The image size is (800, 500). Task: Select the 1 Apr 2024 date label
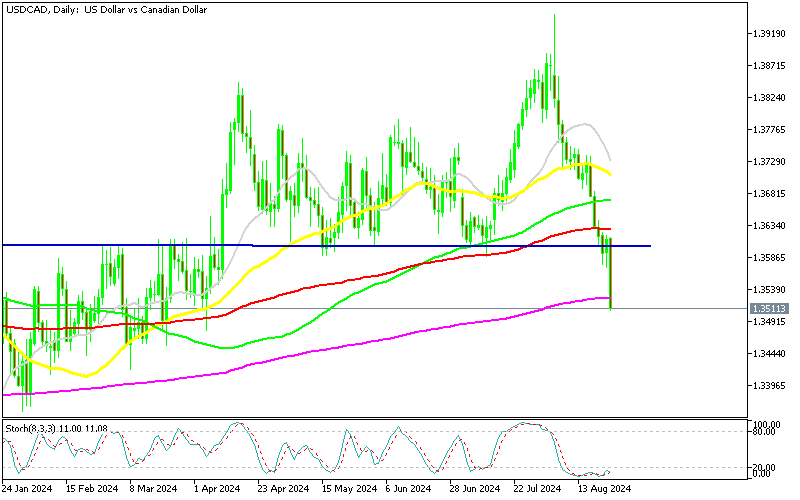click(215, 490)
